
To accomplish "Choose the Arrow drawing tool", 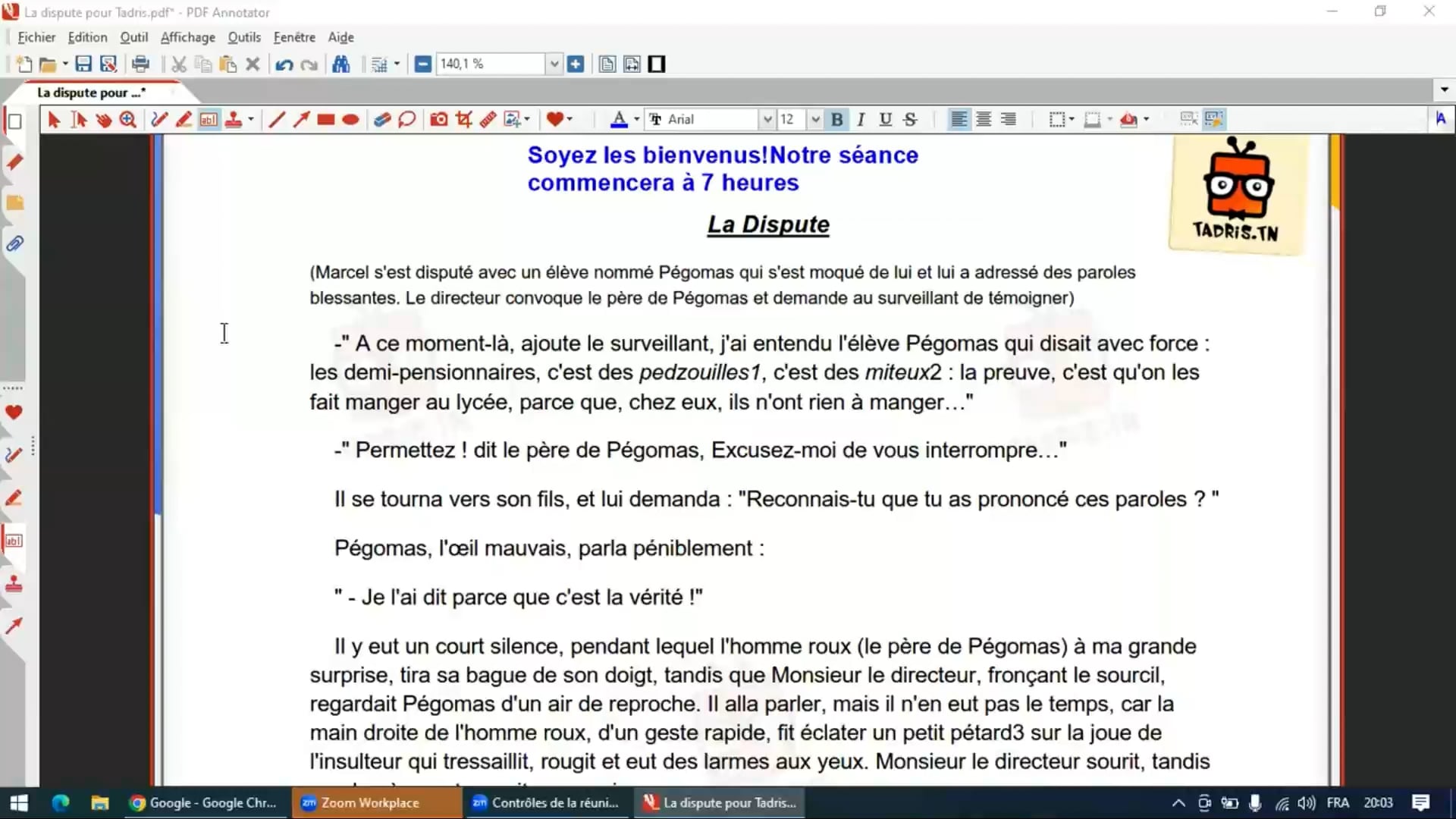I will point(301,119).
